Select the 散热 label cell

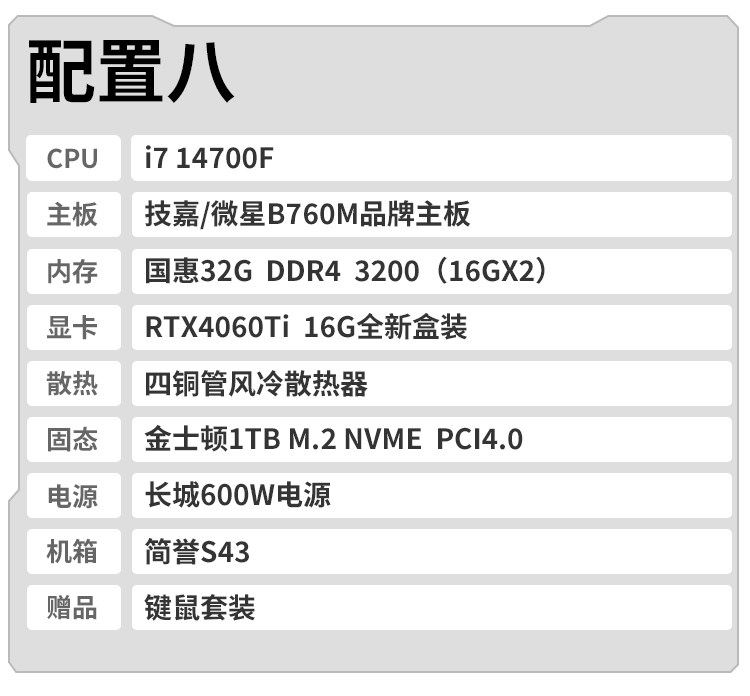point(73,383)
